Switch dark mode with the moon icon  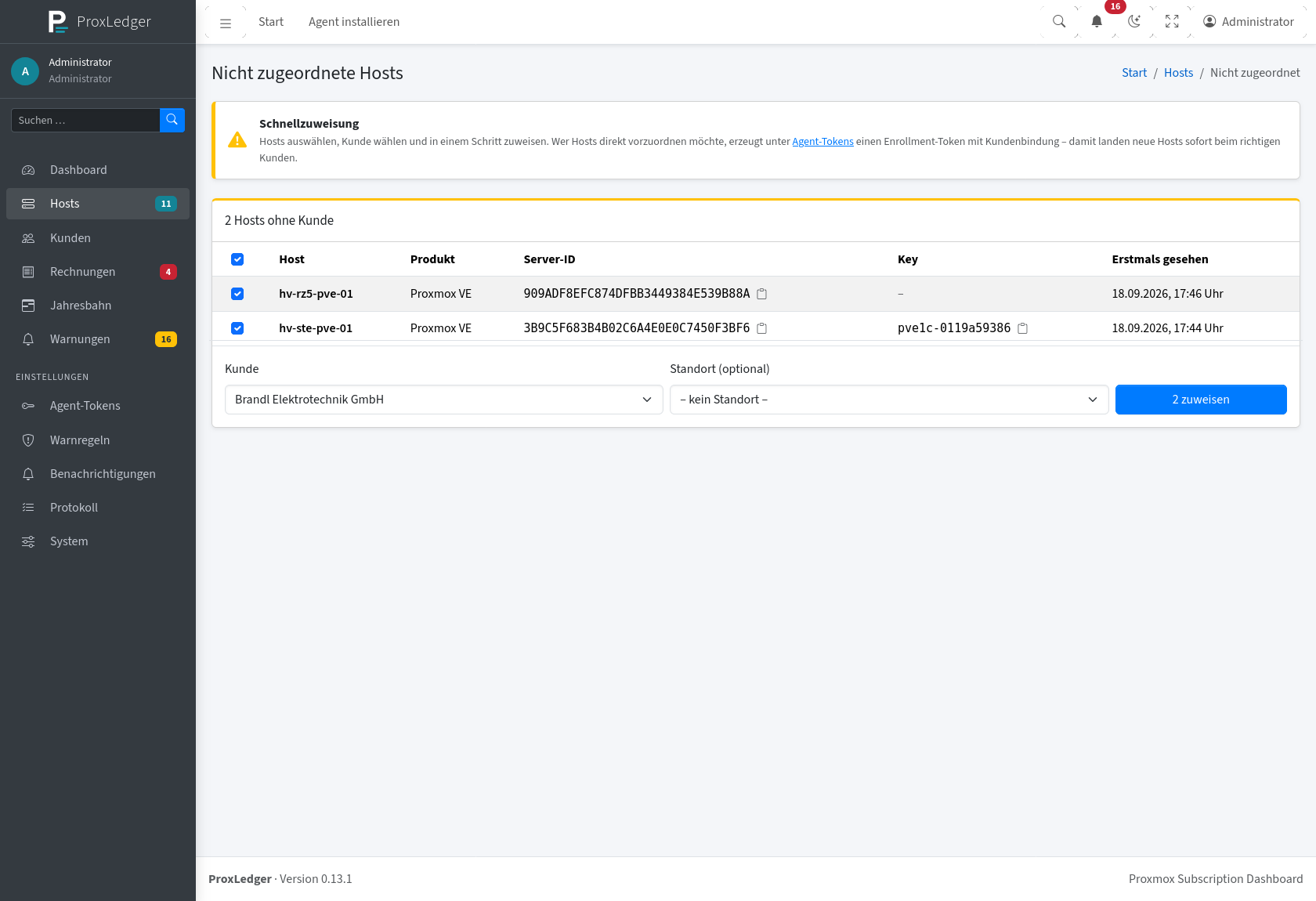[x=1134, y=22]
